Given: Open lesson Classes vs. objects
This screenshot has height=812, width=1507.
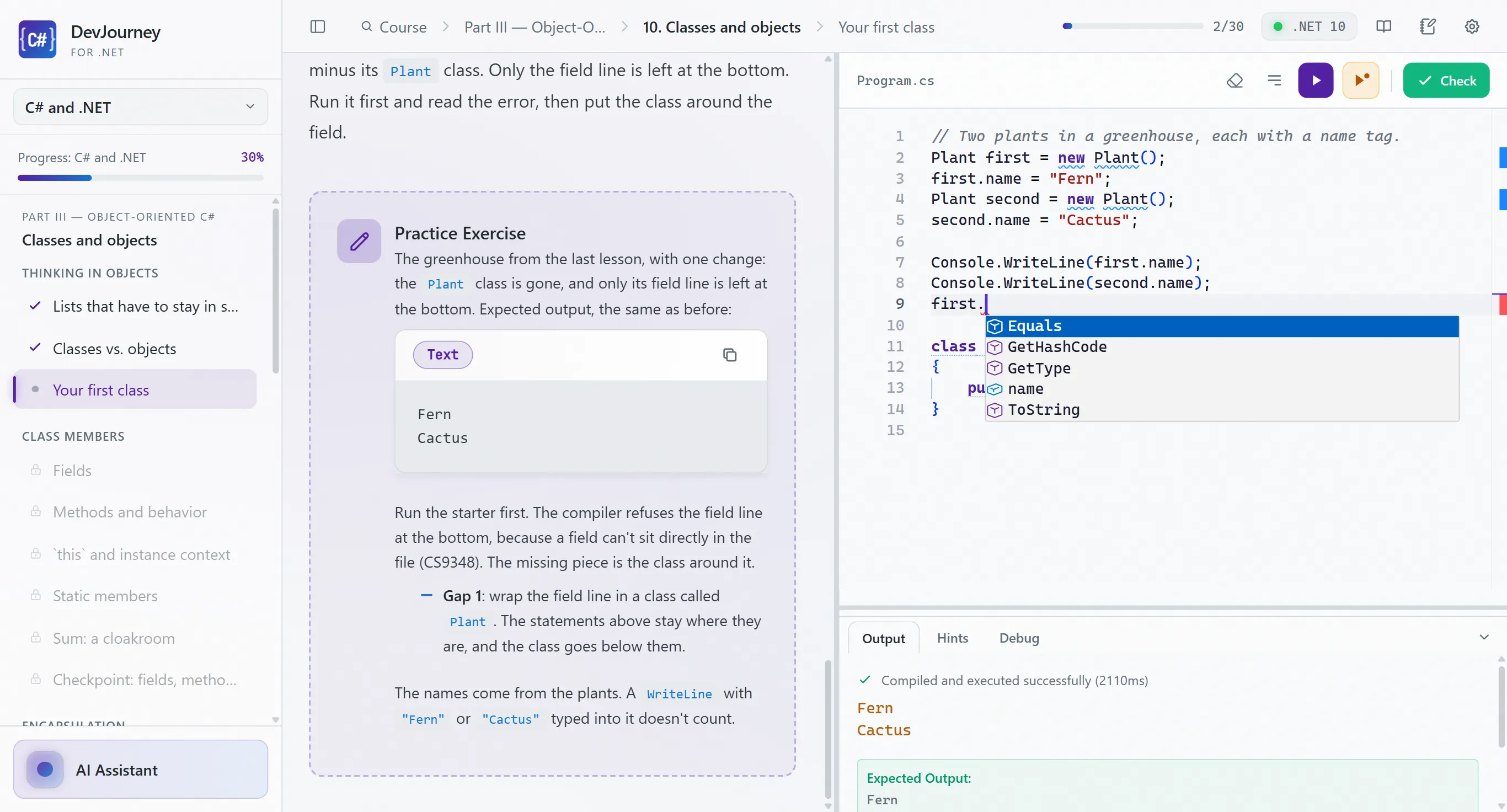Looking at the screenshot, I should [x=135, y=349].
